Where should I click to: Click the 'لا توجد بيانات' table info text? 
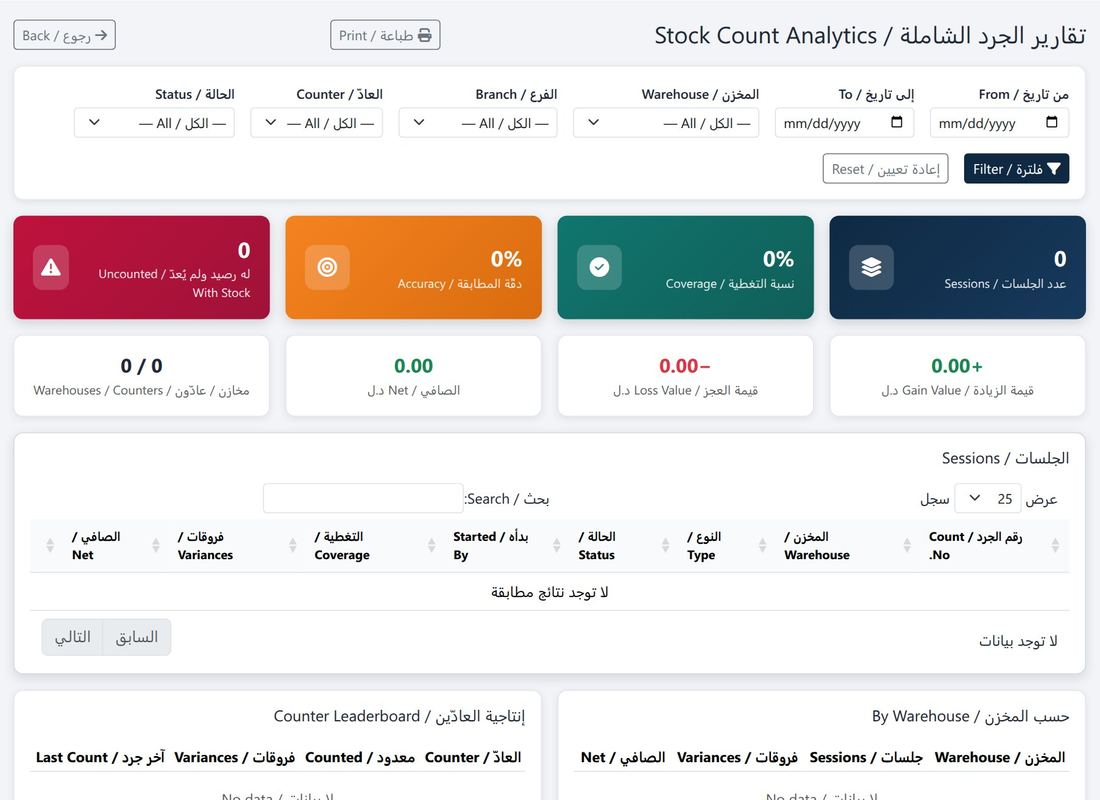1018,641
